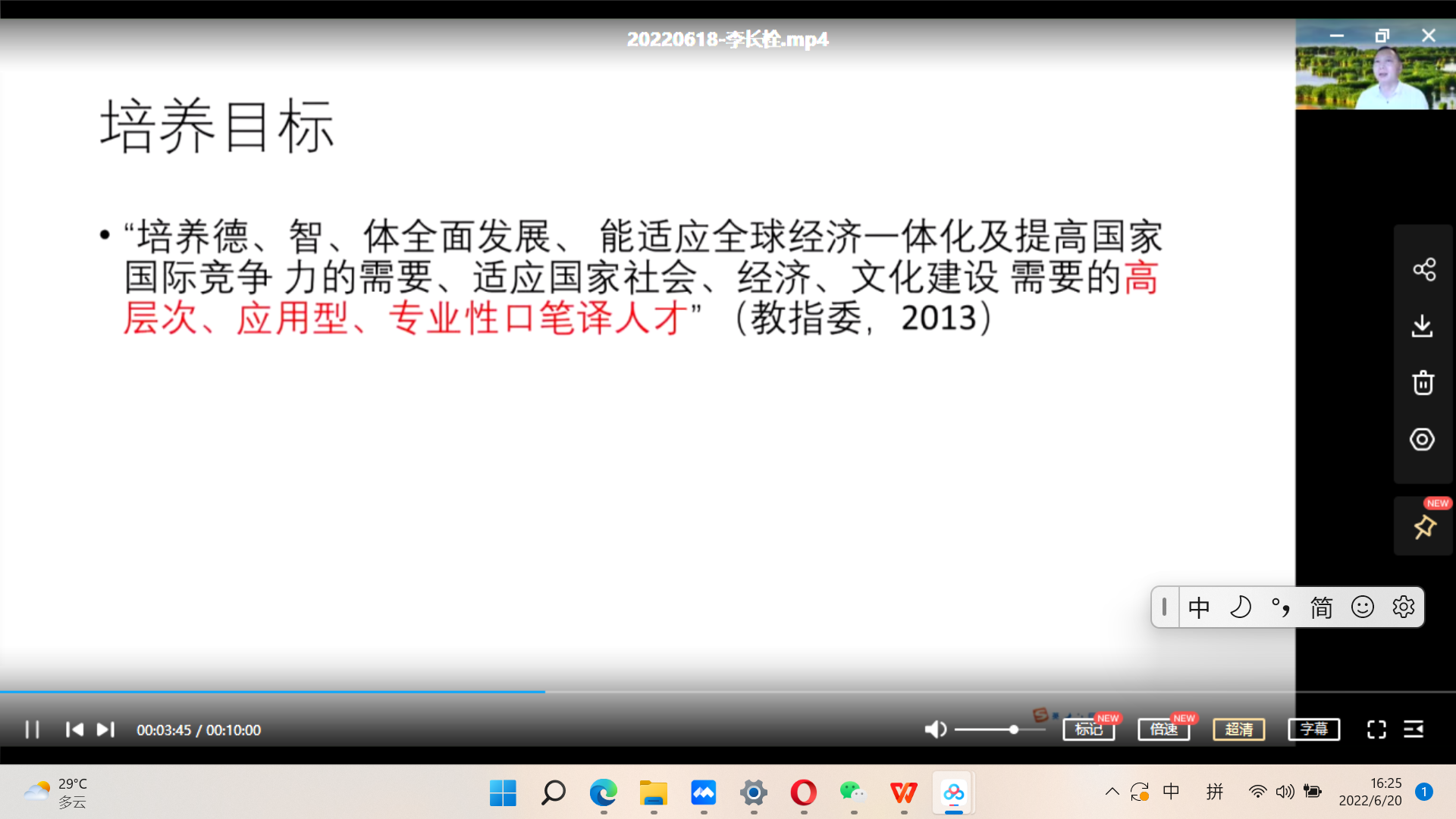
Task: Click the trash delete icon
Action: (1423, 383)
